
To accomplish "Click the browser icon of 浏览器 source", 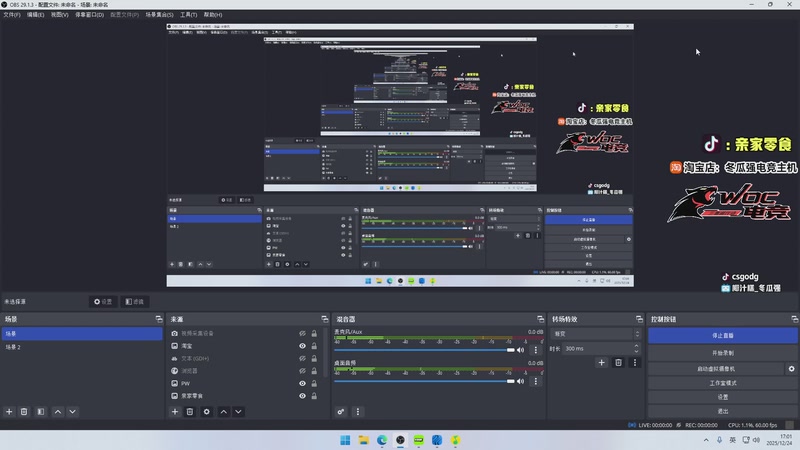I will click(x=174, y=371).
